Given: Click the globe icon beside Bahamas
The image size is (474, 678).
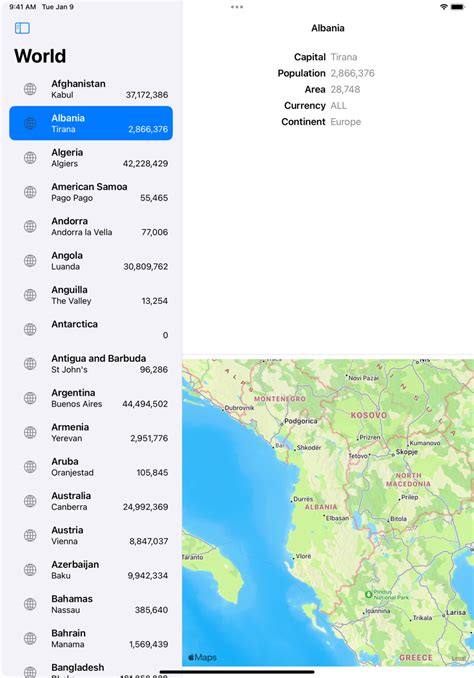Looking at the screenshot, I should [30, 604].
